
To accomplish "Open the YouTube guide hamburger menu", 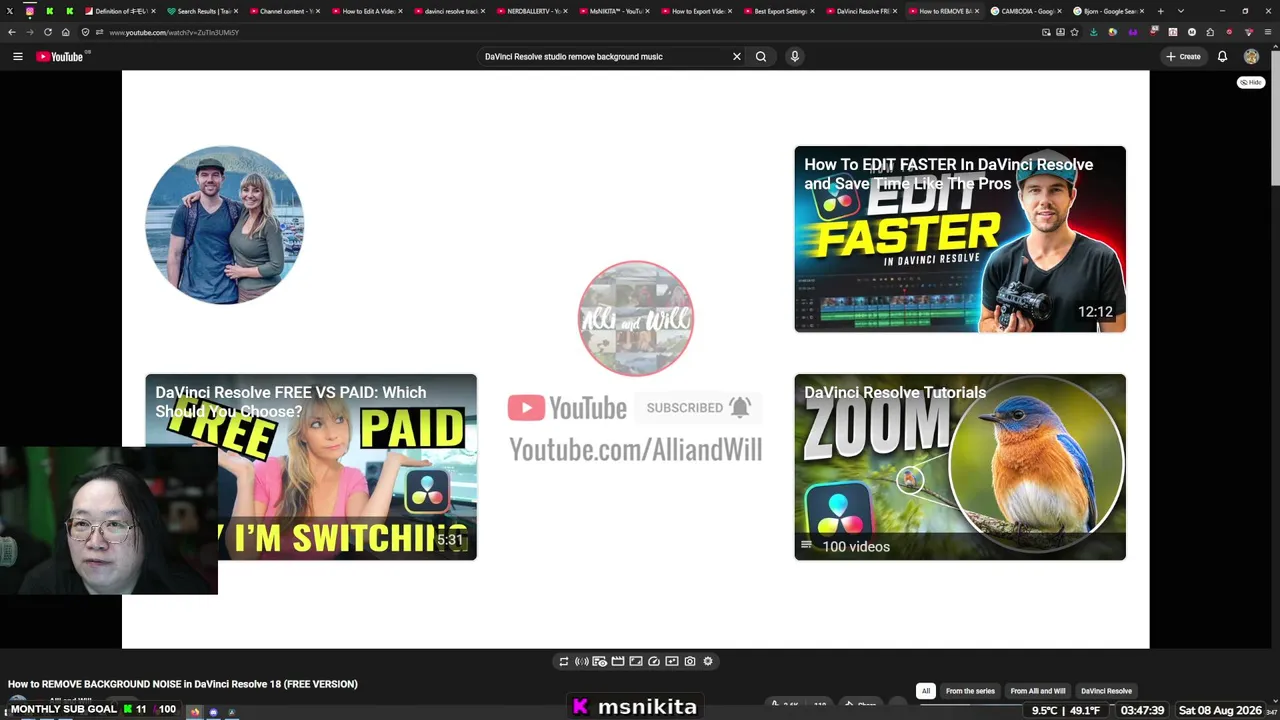I will pyautogui.click(x=17, y=57).
